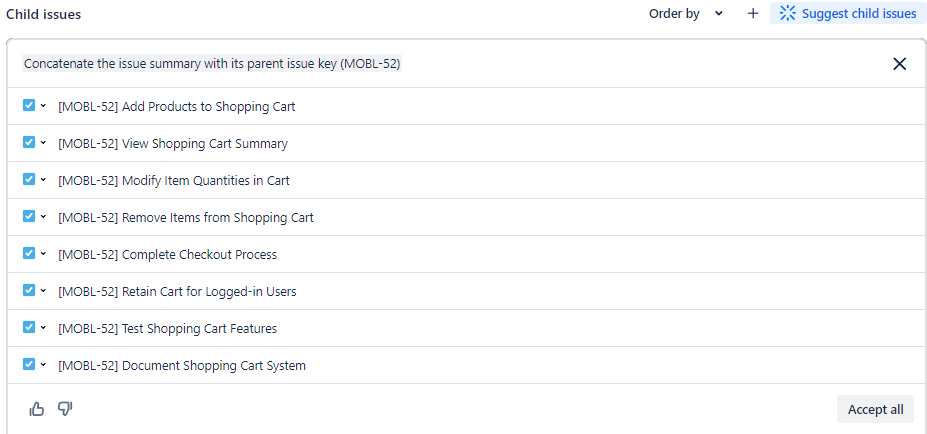Screen dimensions: 927x434
Task: Click the thumbs up feedback icon
Action: 38,408
